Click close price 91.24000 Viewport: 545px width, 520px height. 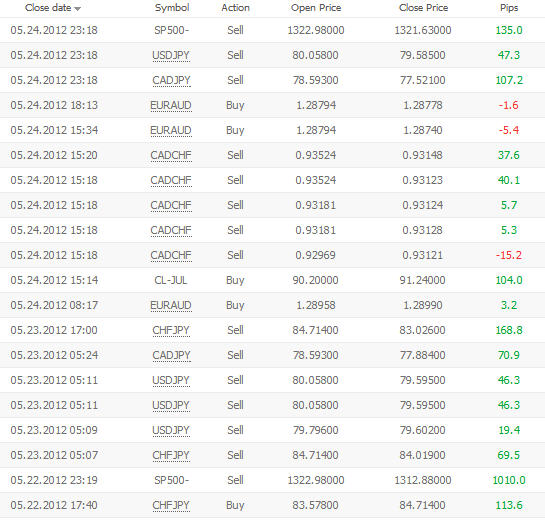point(422,280)
